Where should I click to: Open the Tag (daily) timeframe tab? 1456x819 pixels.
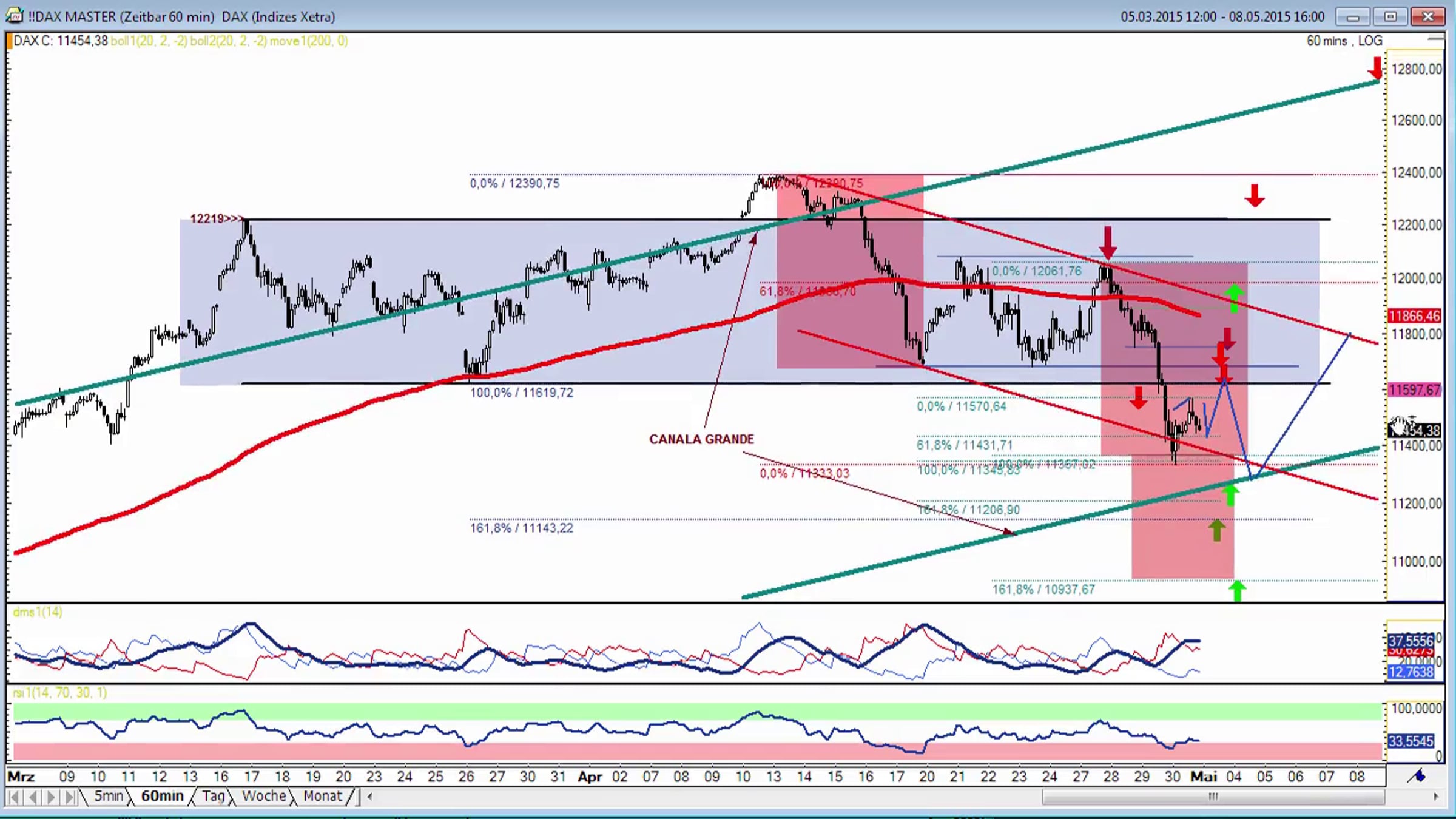[213, 796]
